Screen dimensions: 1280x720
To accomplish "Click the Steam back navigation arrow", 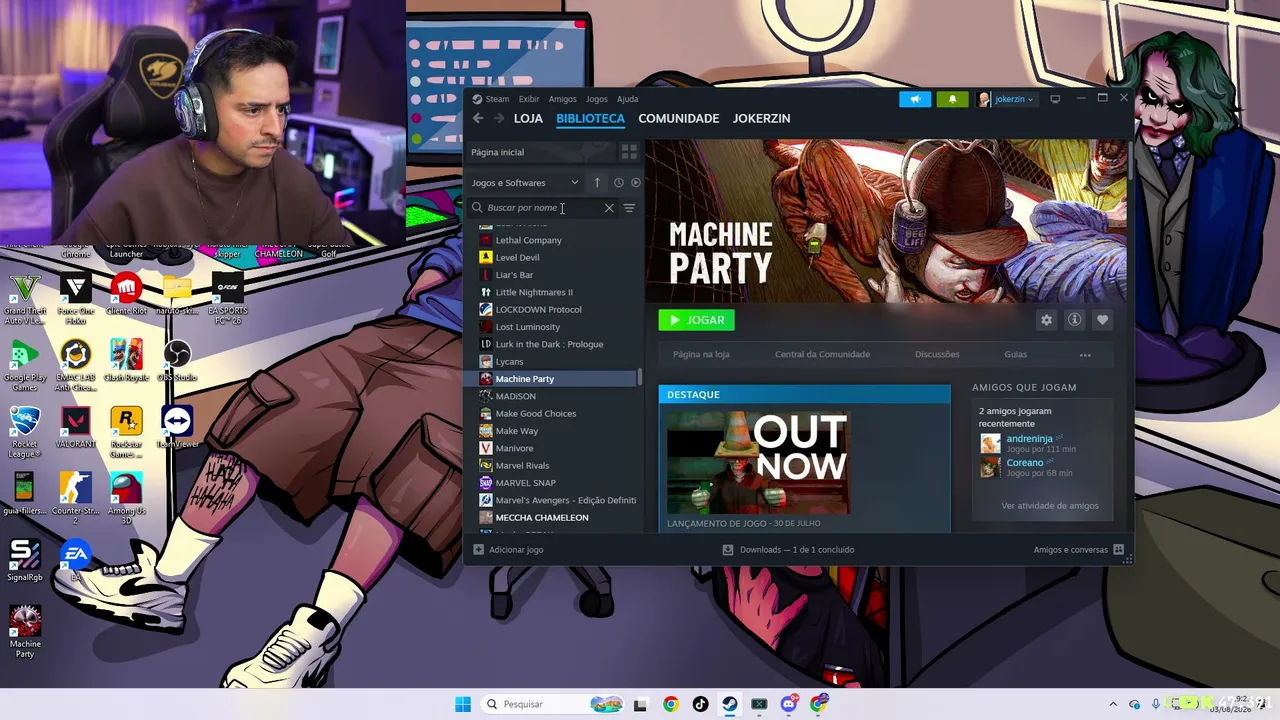I will click(478, 118).
